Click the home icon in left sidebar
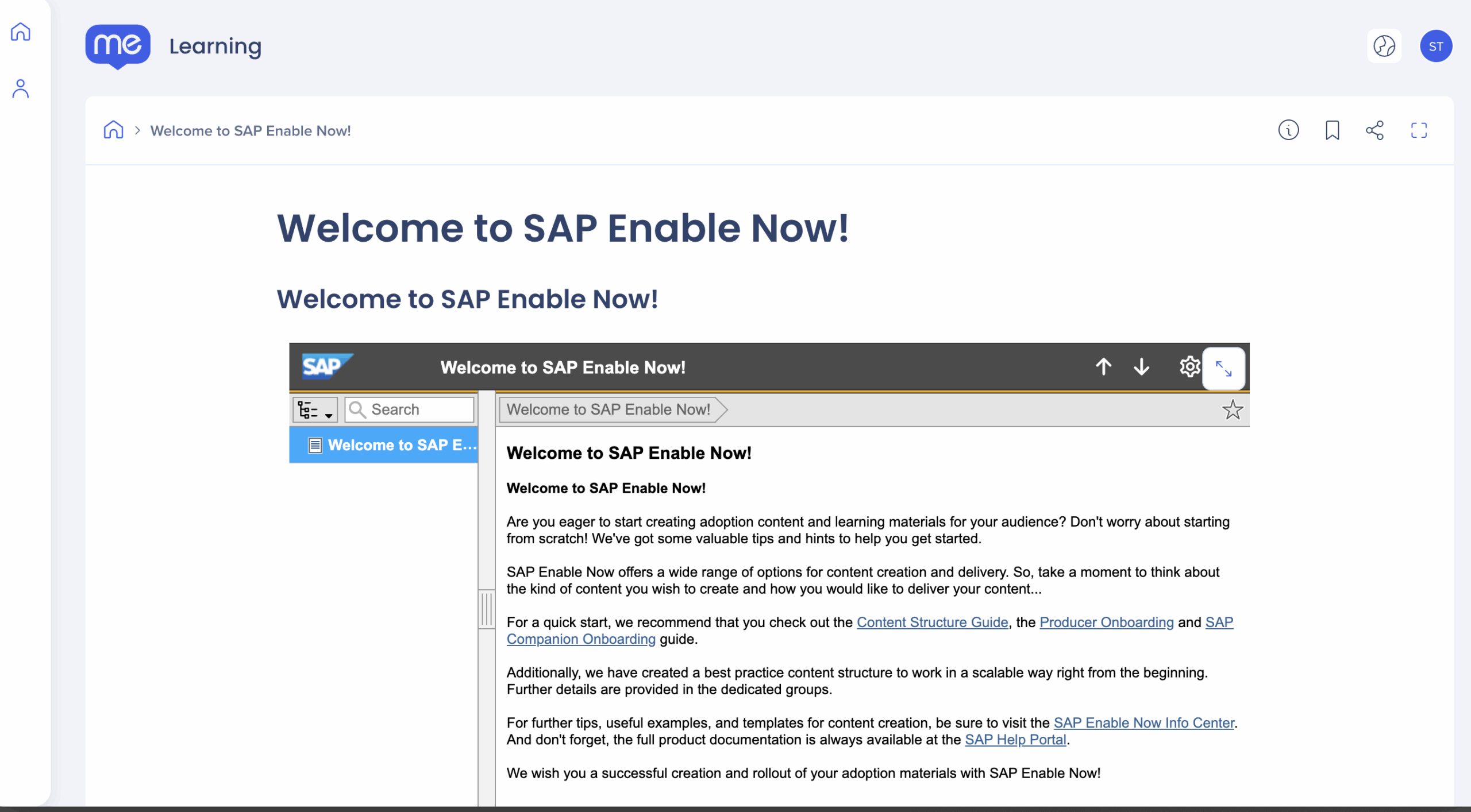Screen dimensions: 1471x812 21,32
